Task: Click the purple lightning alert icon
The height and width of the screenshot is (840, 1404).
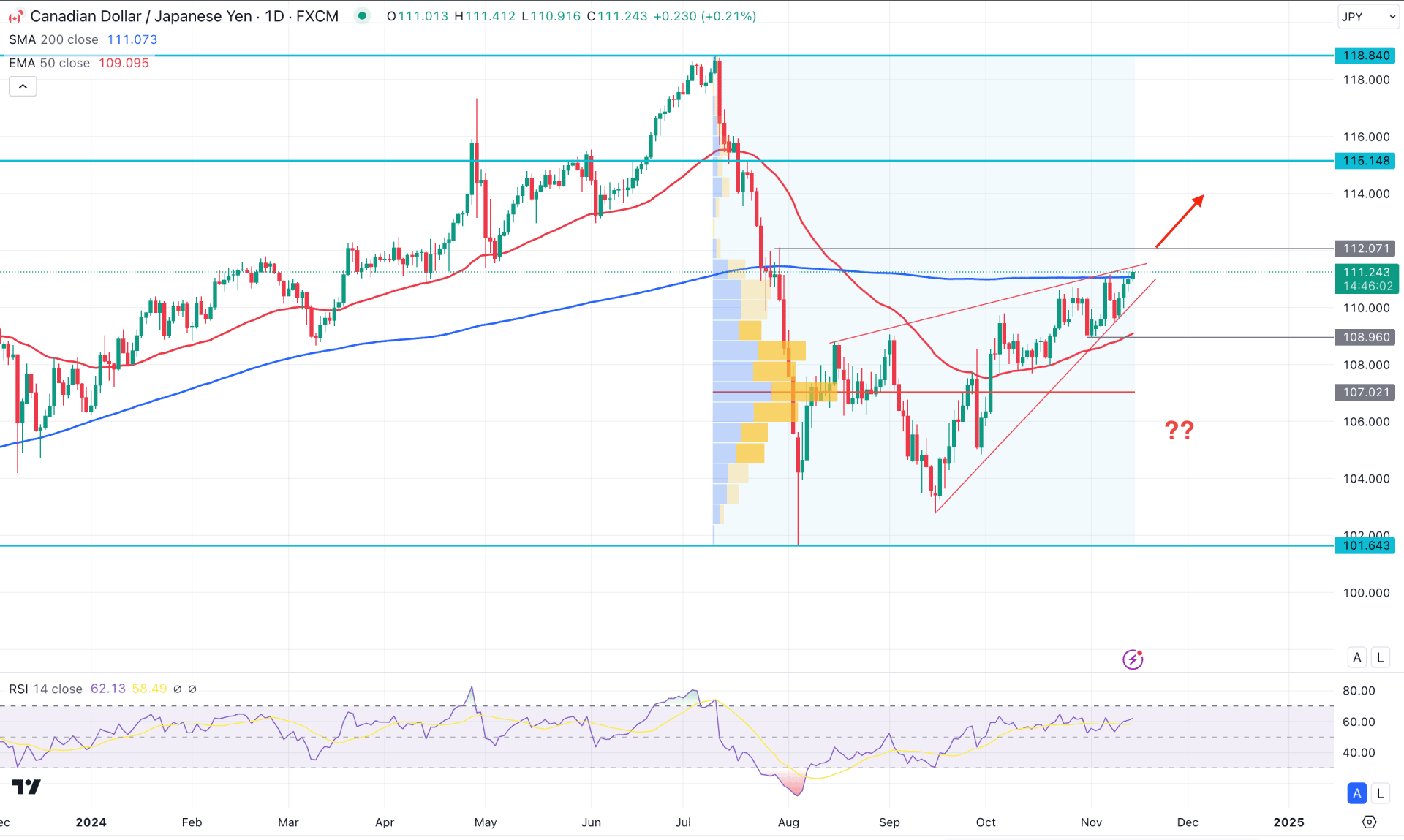Action: tap(1133, 659)
